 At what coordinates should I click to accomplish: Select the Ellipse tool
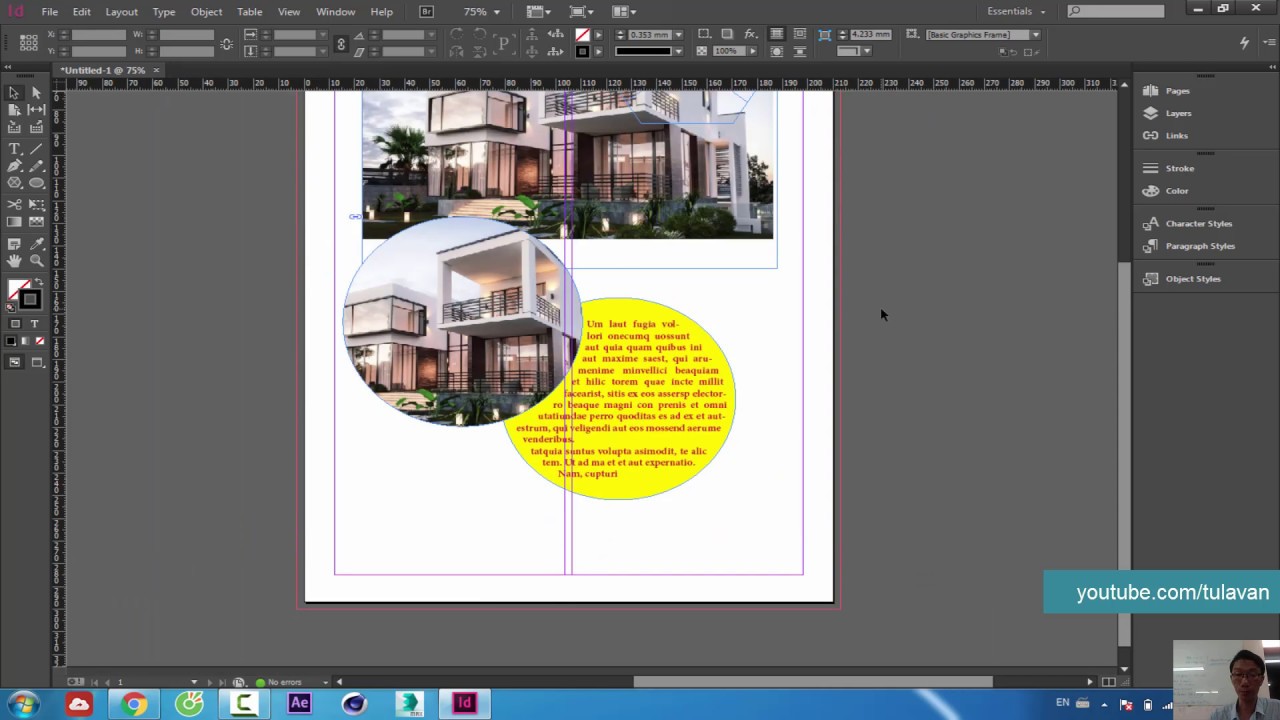click(36, 182)
